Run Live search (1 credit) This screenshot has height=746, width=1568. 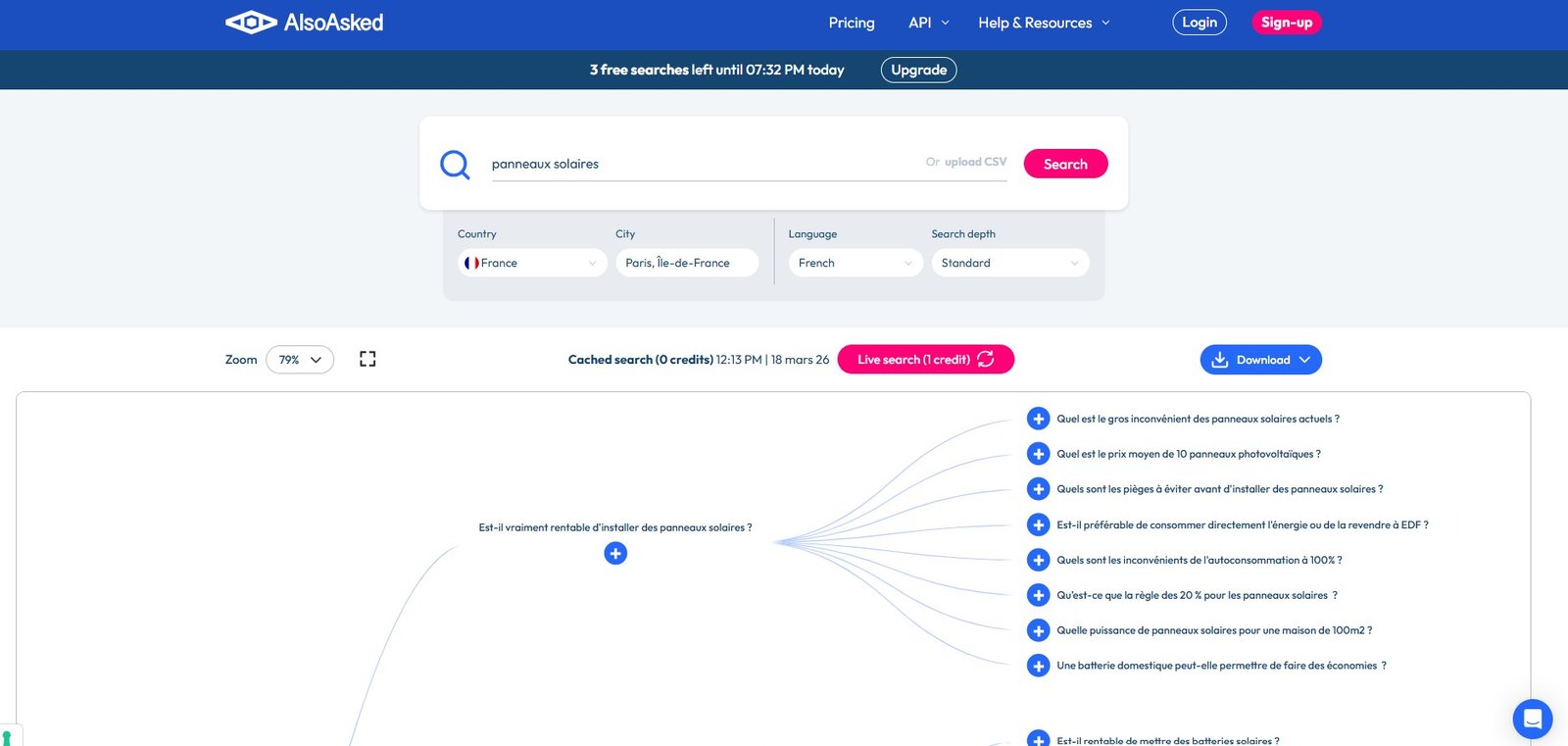tap(926, 360)
